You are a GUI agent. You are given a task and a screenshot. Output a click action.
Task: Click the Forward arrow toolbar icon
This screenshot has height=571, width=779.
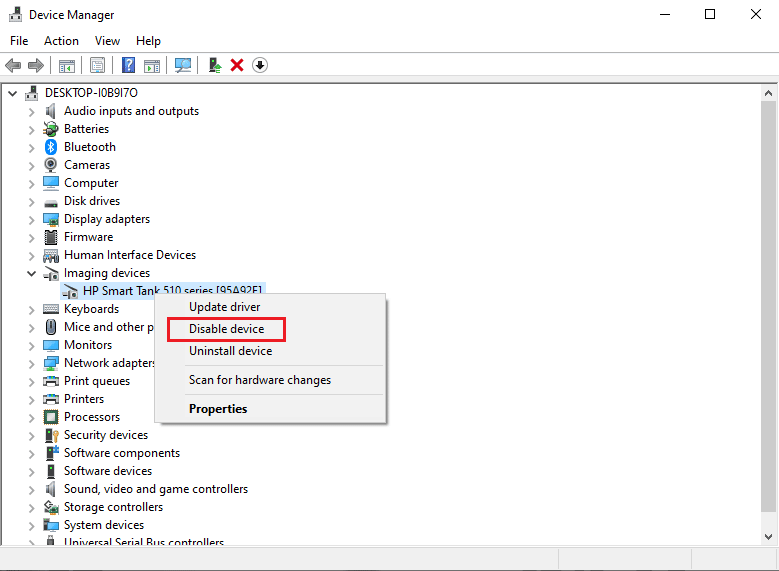point(36,65)
